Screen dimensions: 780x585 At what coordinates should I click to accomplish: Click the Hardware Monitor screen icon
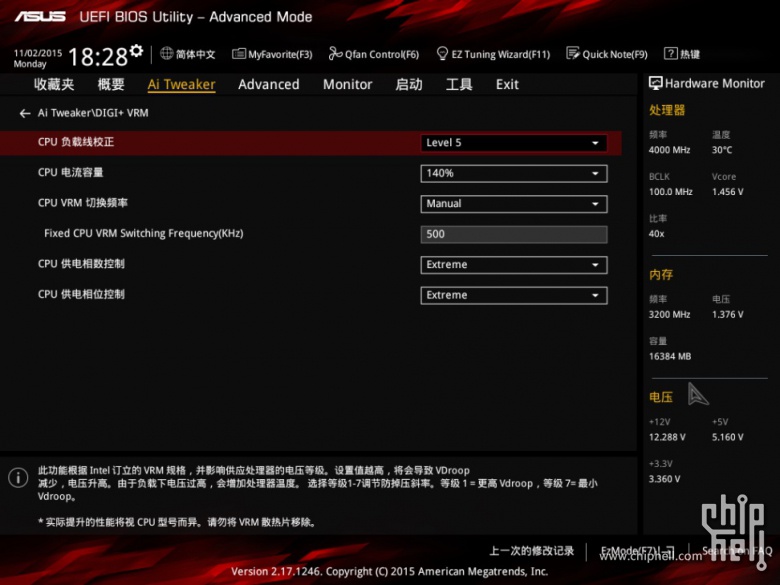point(656,83)
